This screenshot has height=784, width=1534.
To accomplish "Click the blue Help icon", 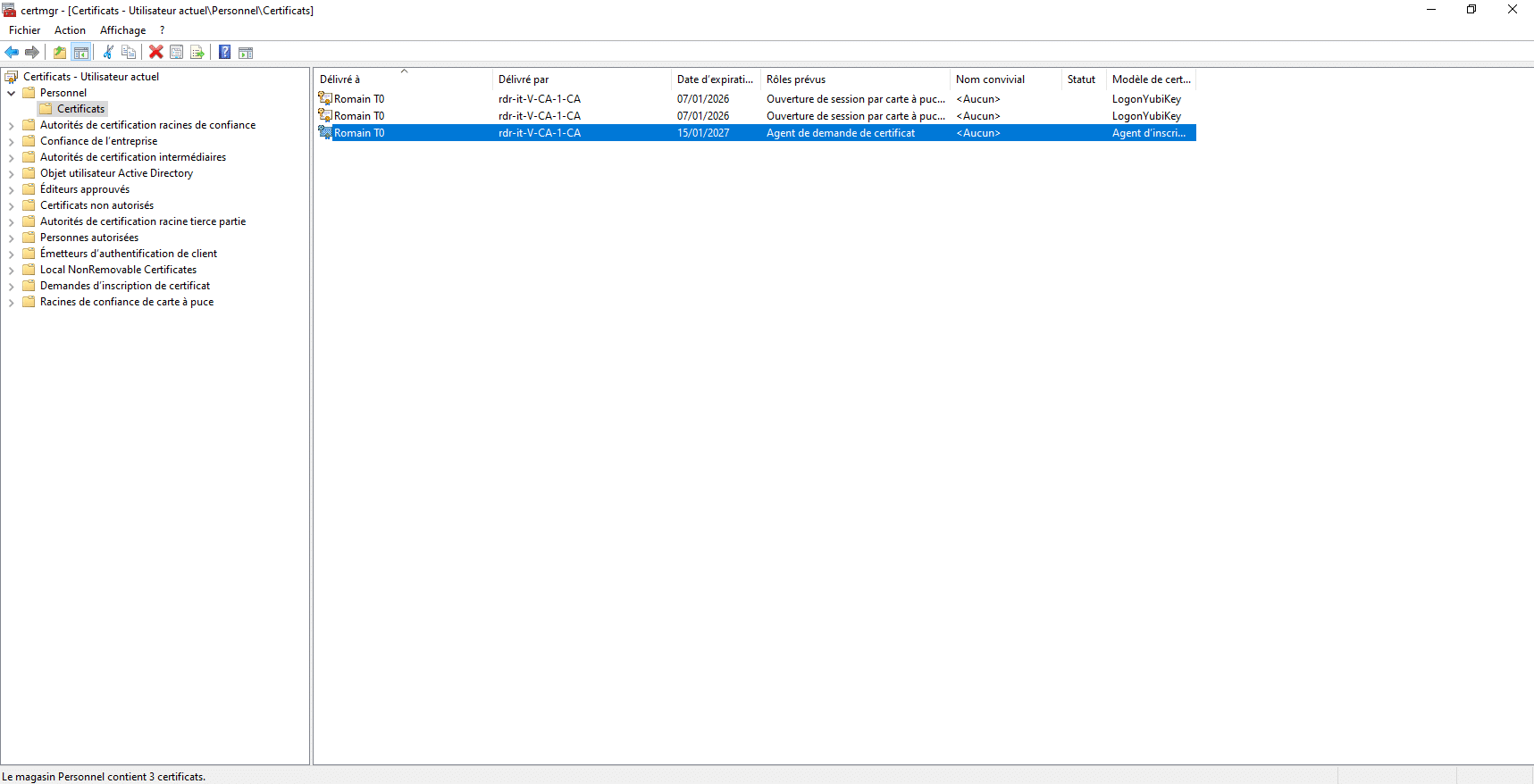I will [225, 53].
